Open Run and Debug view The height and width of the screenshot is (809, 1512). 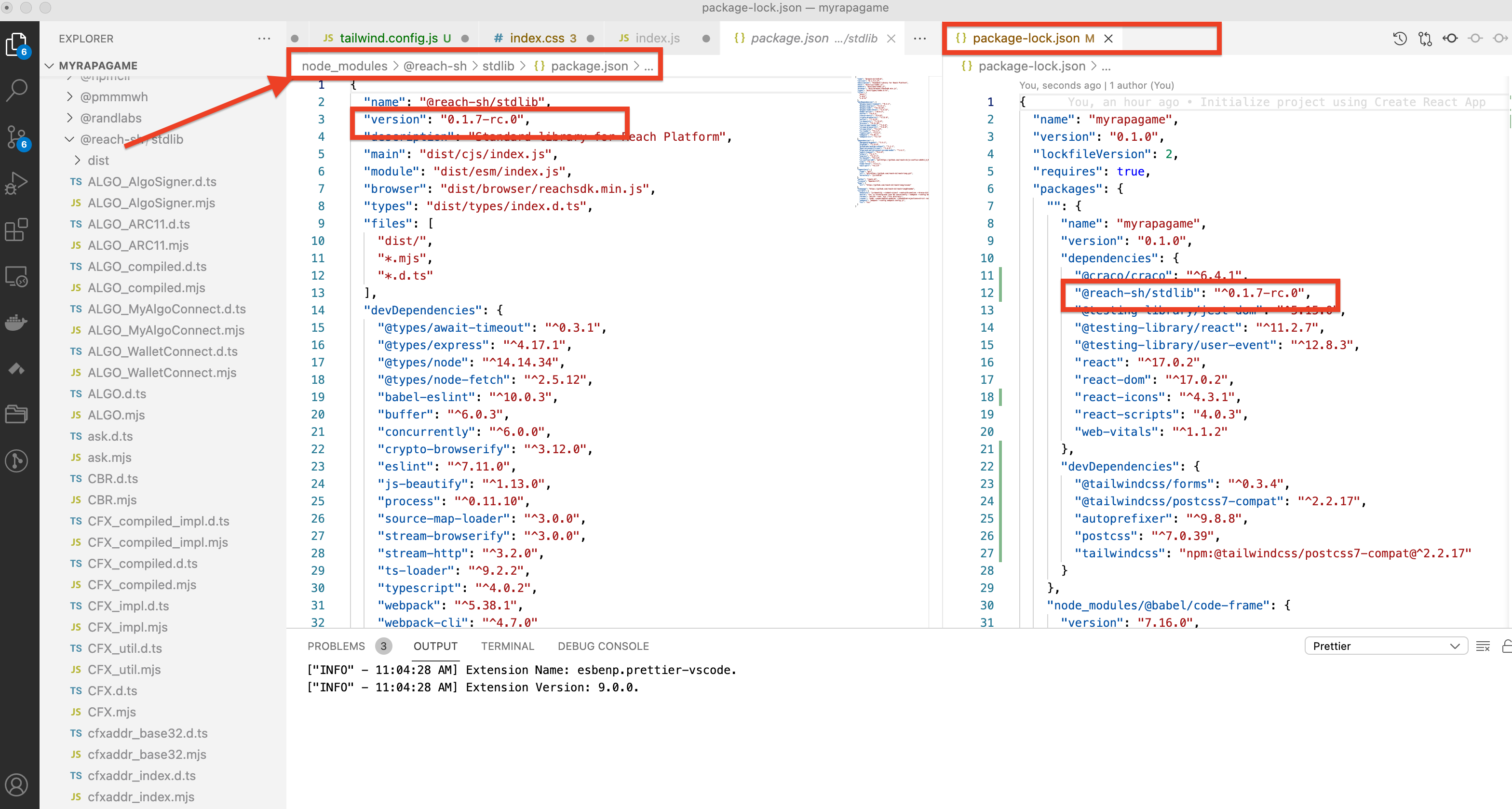tap(17, 183)
